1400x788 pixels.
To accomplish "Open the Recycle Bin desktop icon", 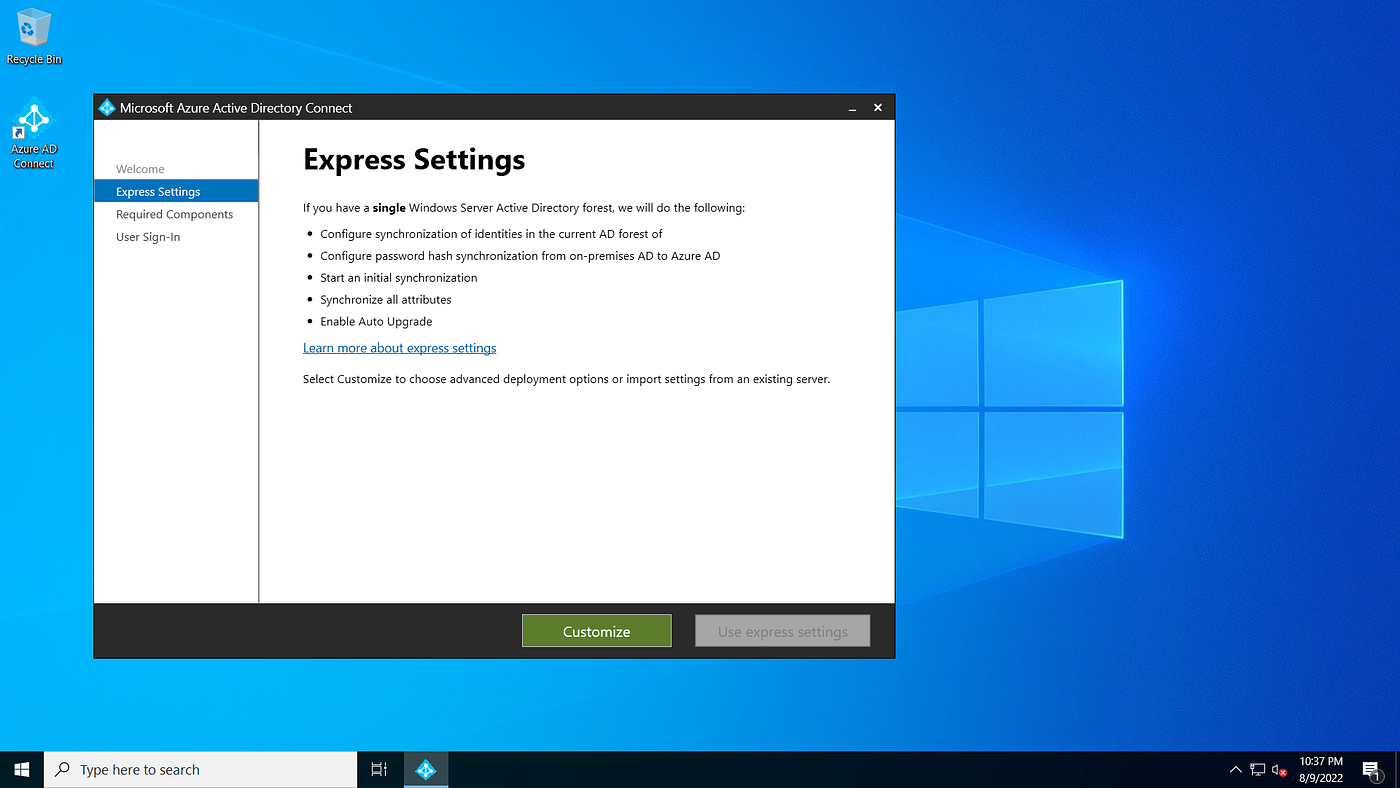I will (x=34, y=37).
